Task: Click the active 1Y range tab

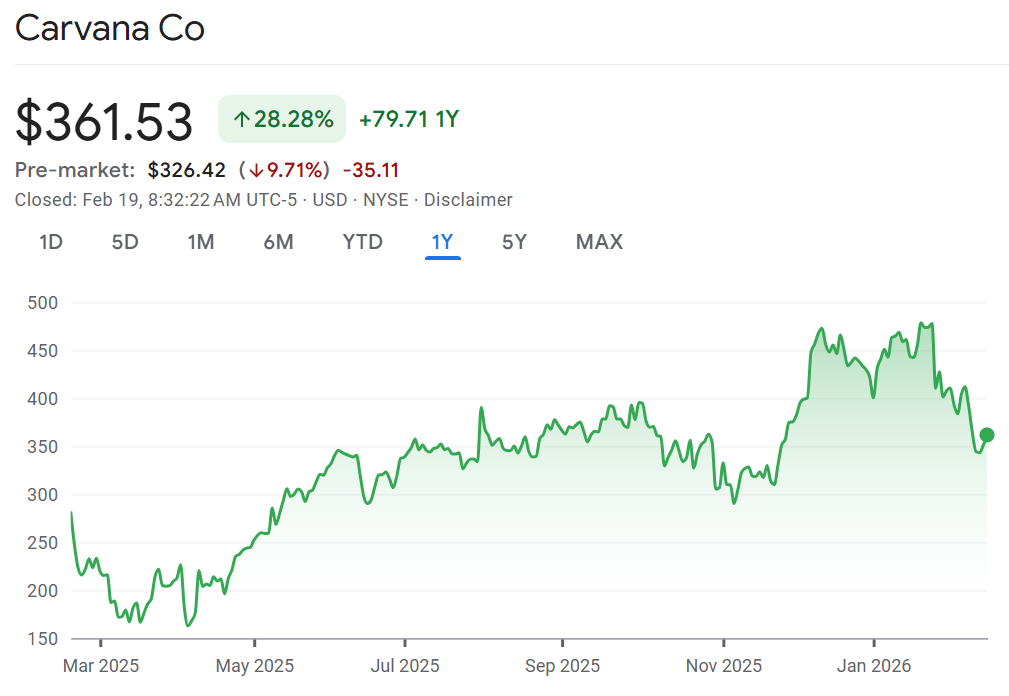Action: 442,242
